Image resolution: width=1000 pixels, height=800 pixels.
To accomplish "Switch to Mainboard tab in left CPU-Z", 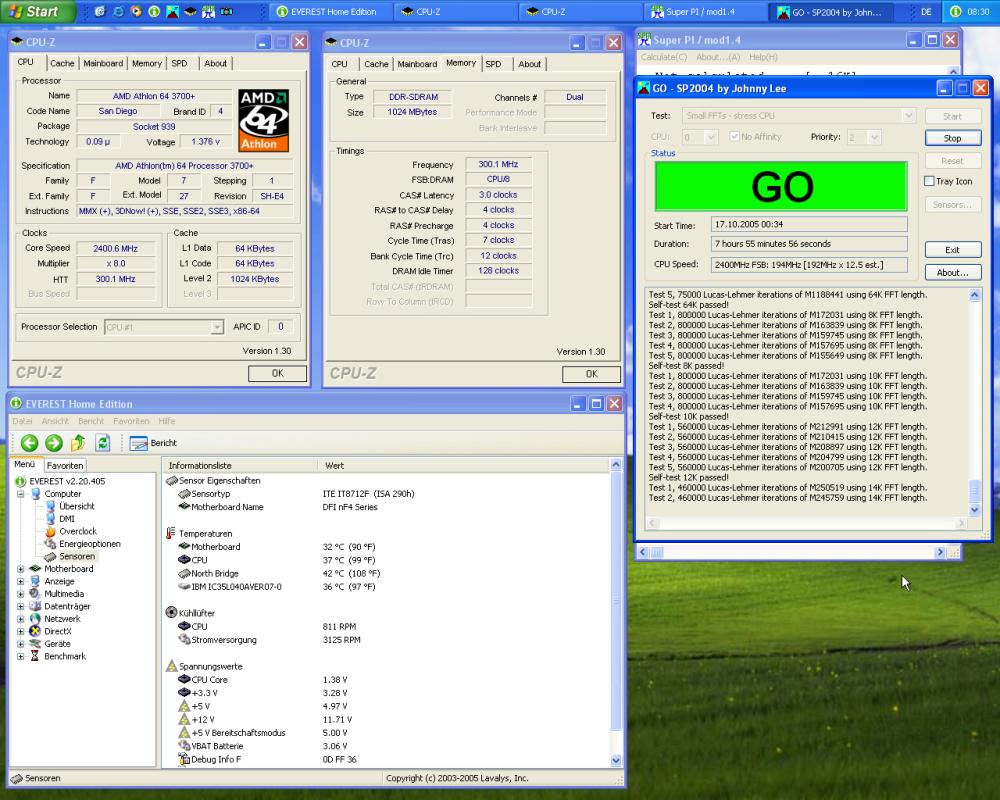I will [103, 63].
